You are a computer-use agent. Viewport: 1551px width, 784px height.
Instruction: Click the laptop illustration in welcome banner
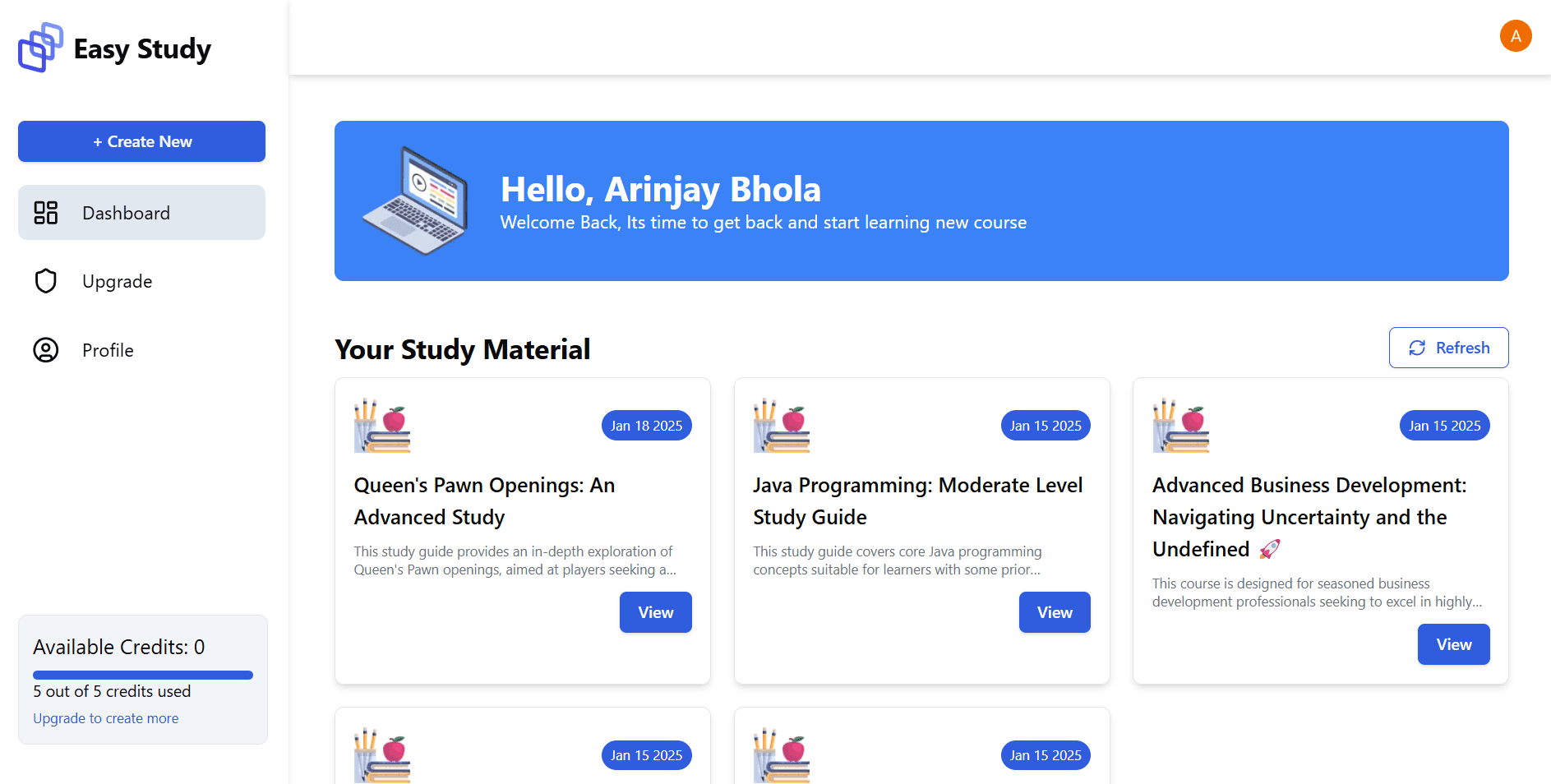[416, 201]
